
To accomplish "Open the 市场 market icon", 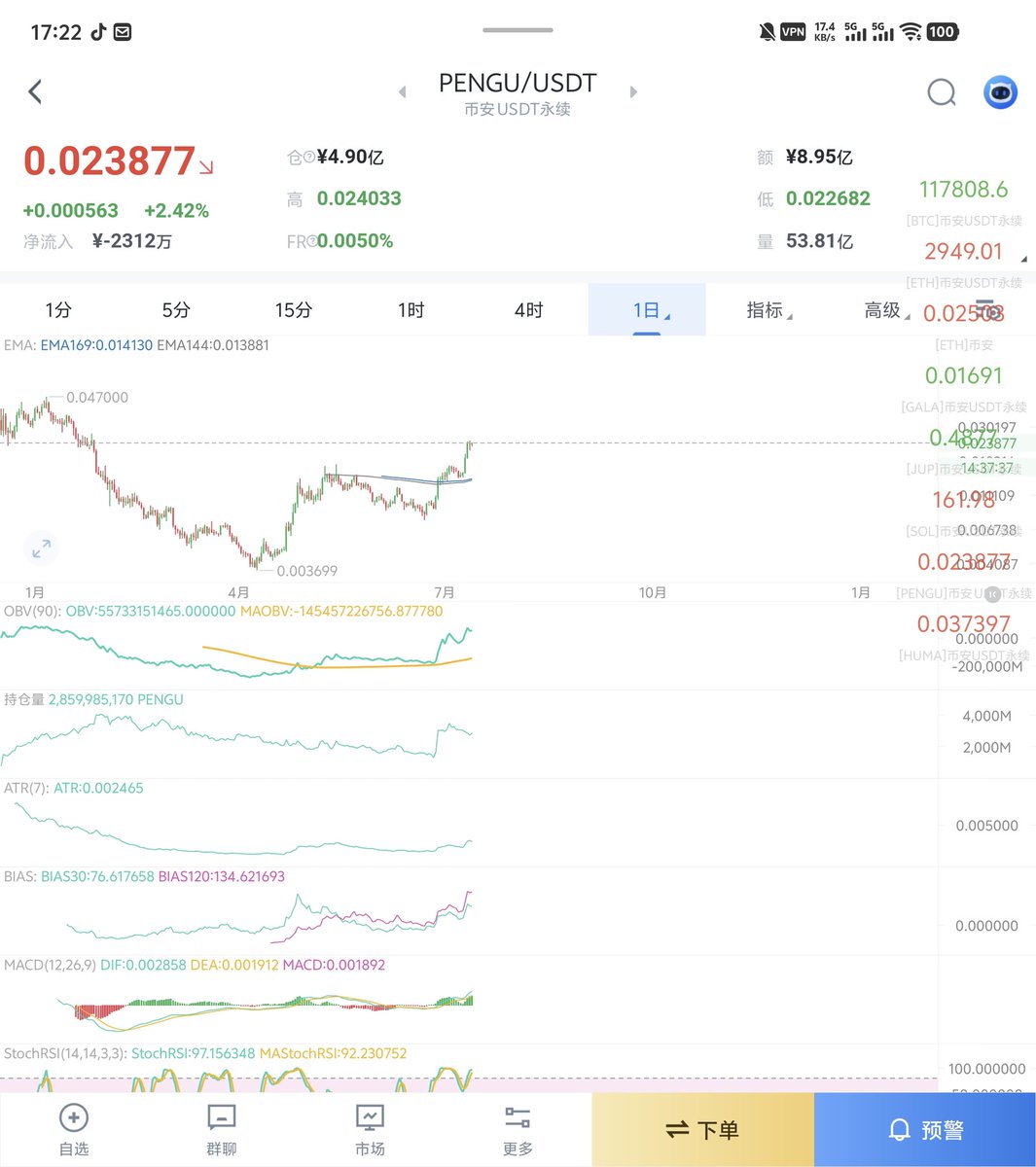I will (370, 1117).
